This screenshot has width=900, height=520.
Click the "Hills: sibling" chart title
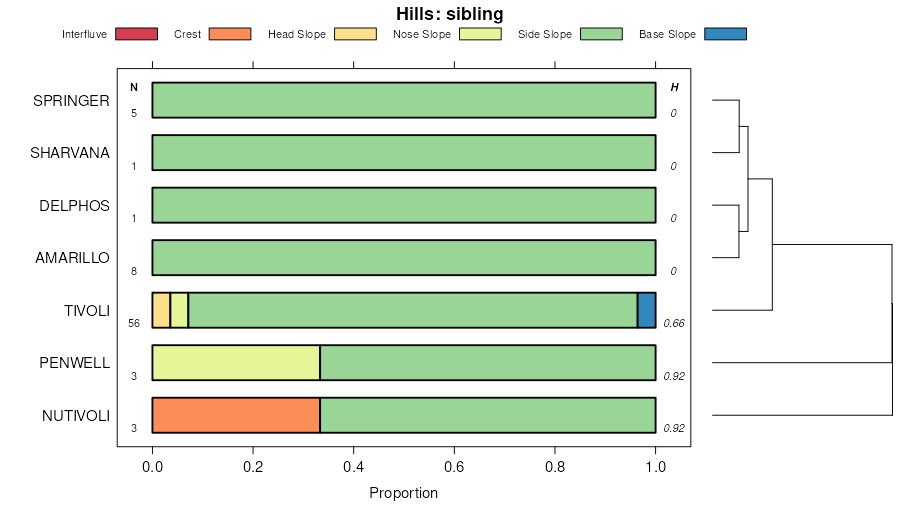[449, 14]
